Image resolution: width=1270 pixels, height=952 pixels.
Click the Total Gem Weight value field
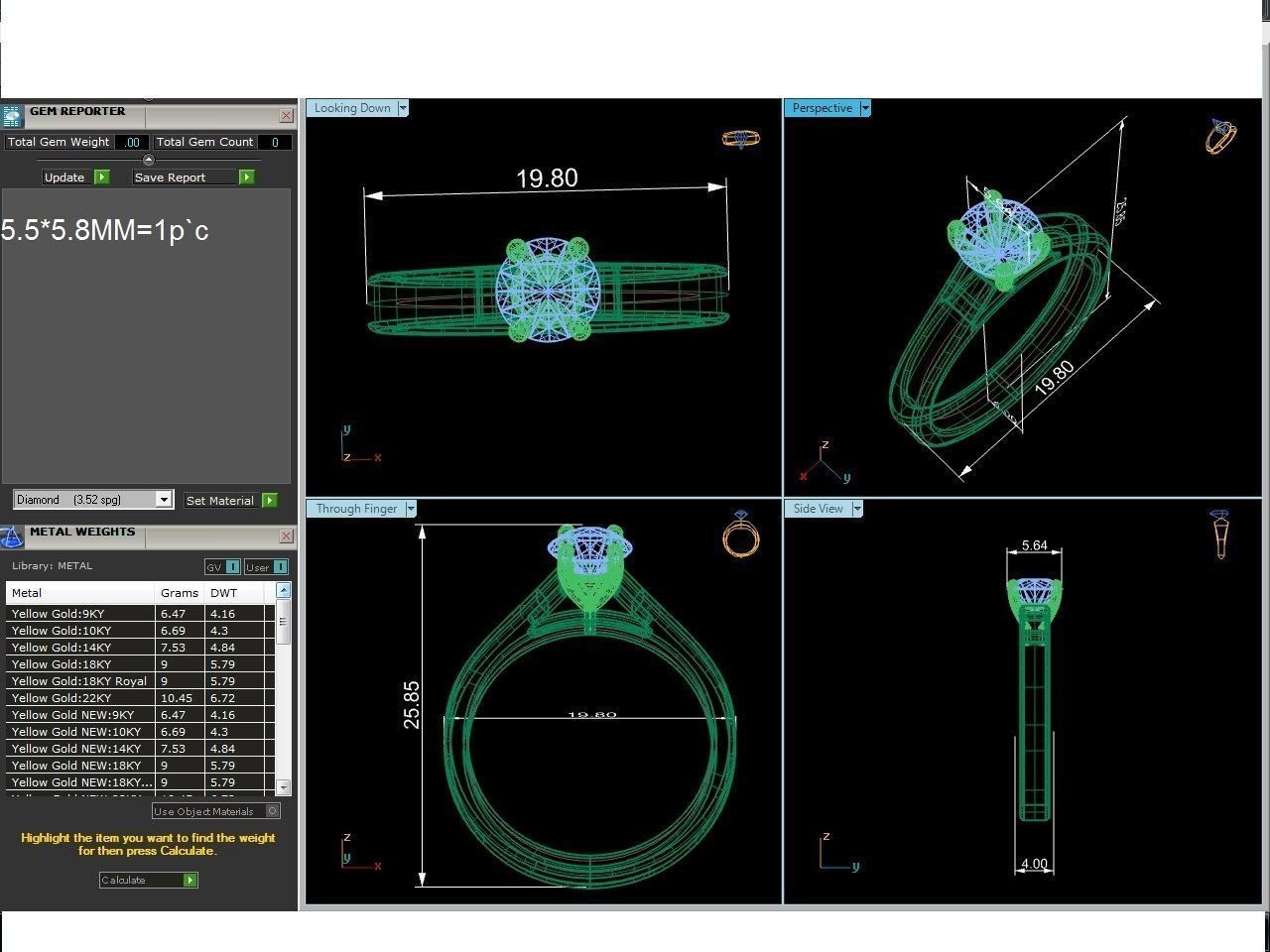(x=132, y=142)
